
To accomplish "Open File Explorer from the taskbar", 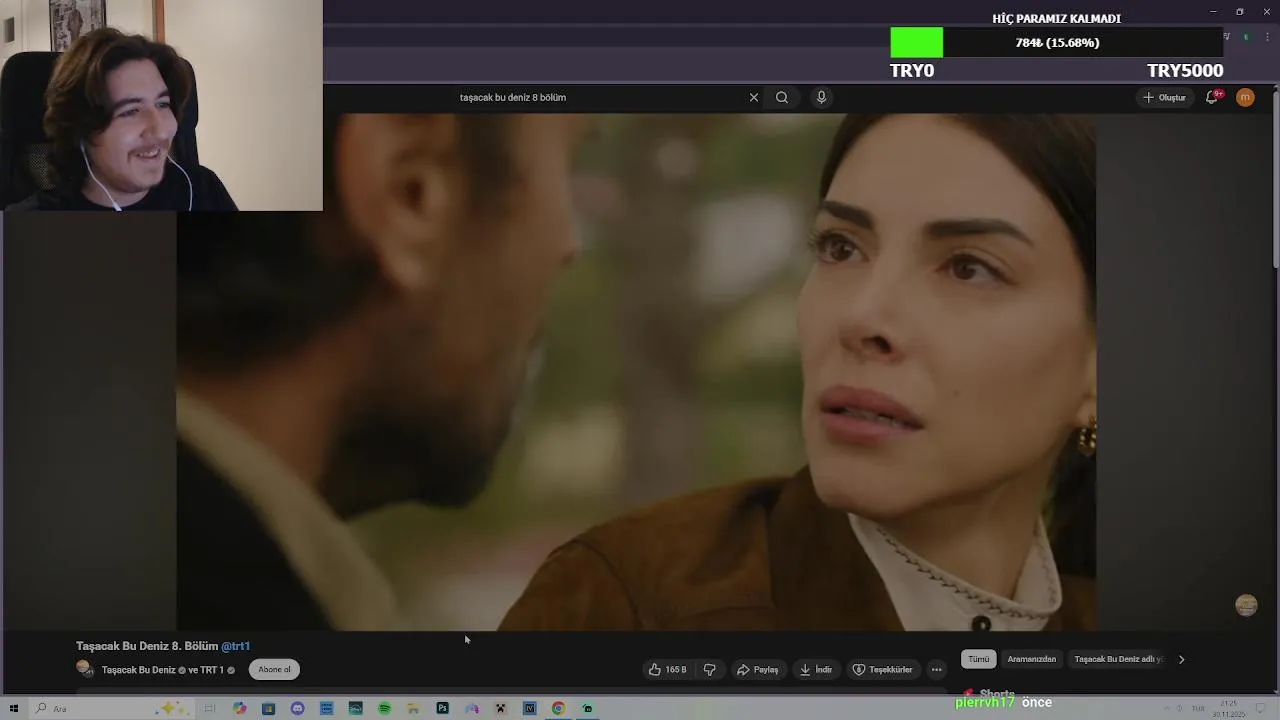I will click(x=413, y=708).
